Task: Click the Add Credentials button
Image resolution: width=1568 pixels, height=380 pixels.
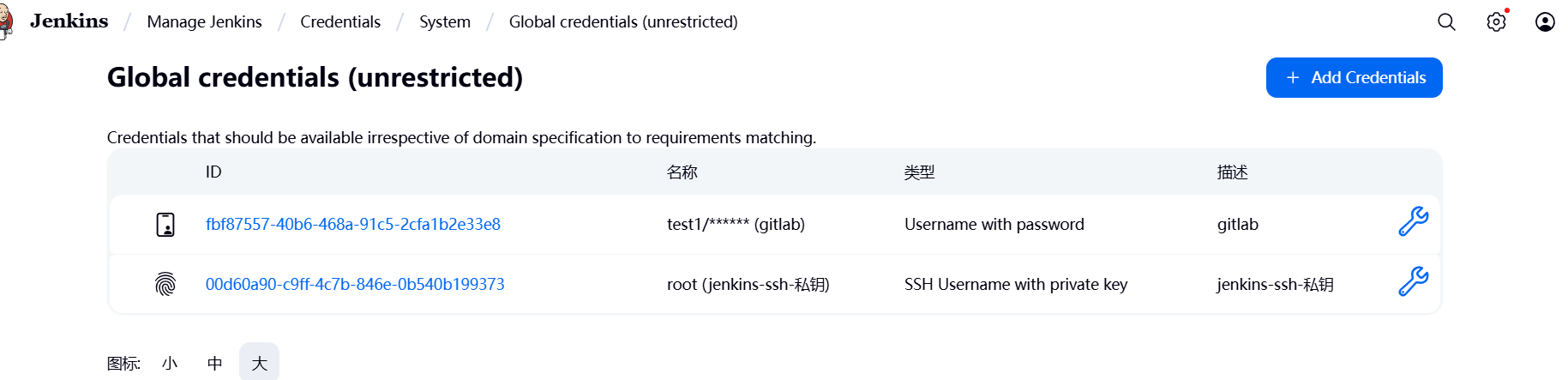Action: pos(1354,78)
